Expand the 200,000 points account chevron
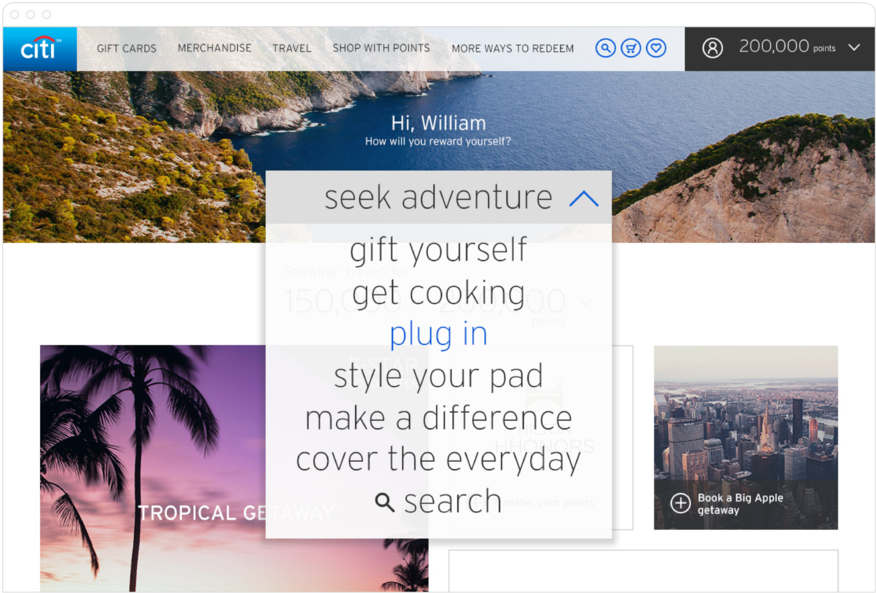This screenshot has width=876, height=593. pos(854,47)
